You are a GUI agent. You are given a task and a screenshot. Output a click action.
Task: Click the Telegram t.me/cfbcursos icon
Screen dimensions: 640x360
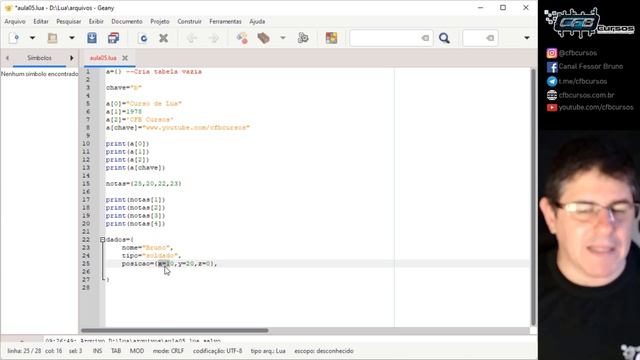pos(552,81)
